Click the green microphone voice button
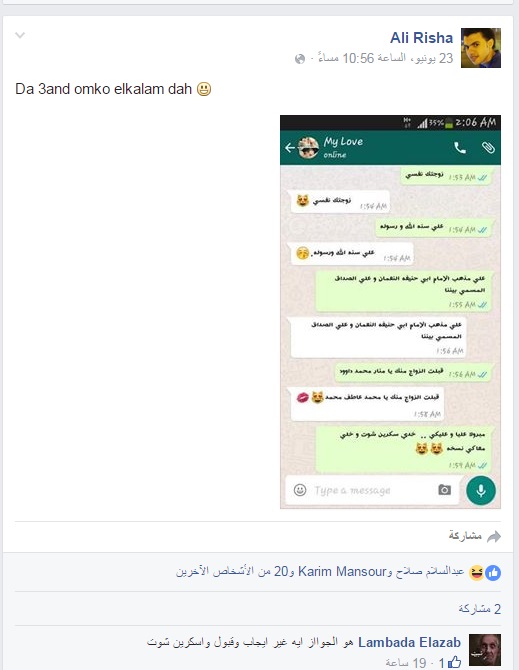This screenshot has height=670, width=519. click(x=481, y=490)
